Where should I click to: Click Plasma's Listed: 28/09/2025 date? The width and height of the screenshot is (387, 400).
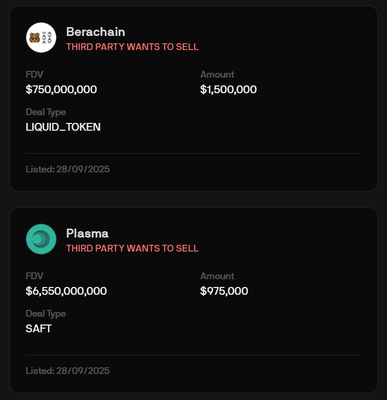pyautogui.click(x=68, y=371)
